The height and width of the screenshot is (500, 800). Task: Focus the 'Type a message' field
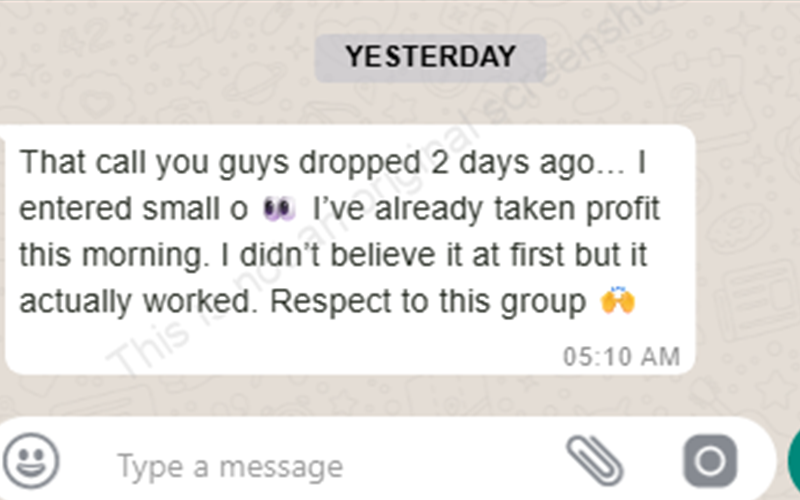click(230, 466)
